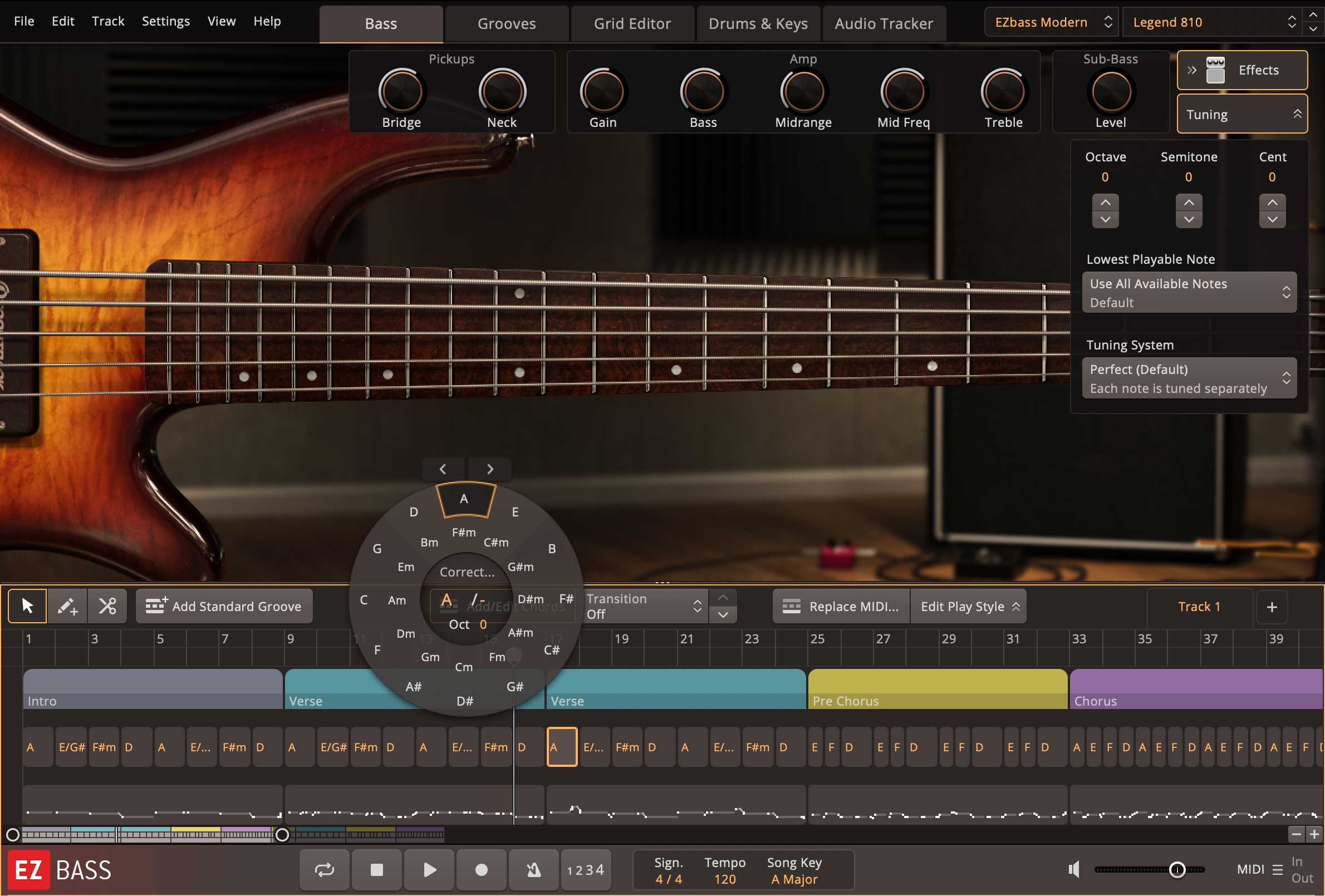Open the Tuning System dropdown
The width and height of the screenshot is (1325, 896).
pos(1189,378)
